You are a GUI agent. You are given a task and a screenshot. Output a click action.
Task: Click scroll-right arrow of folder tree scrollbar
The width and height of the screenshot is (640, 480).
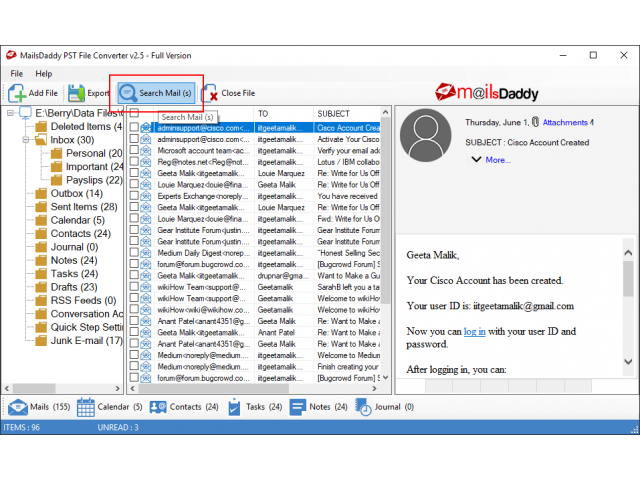[118, 388]
